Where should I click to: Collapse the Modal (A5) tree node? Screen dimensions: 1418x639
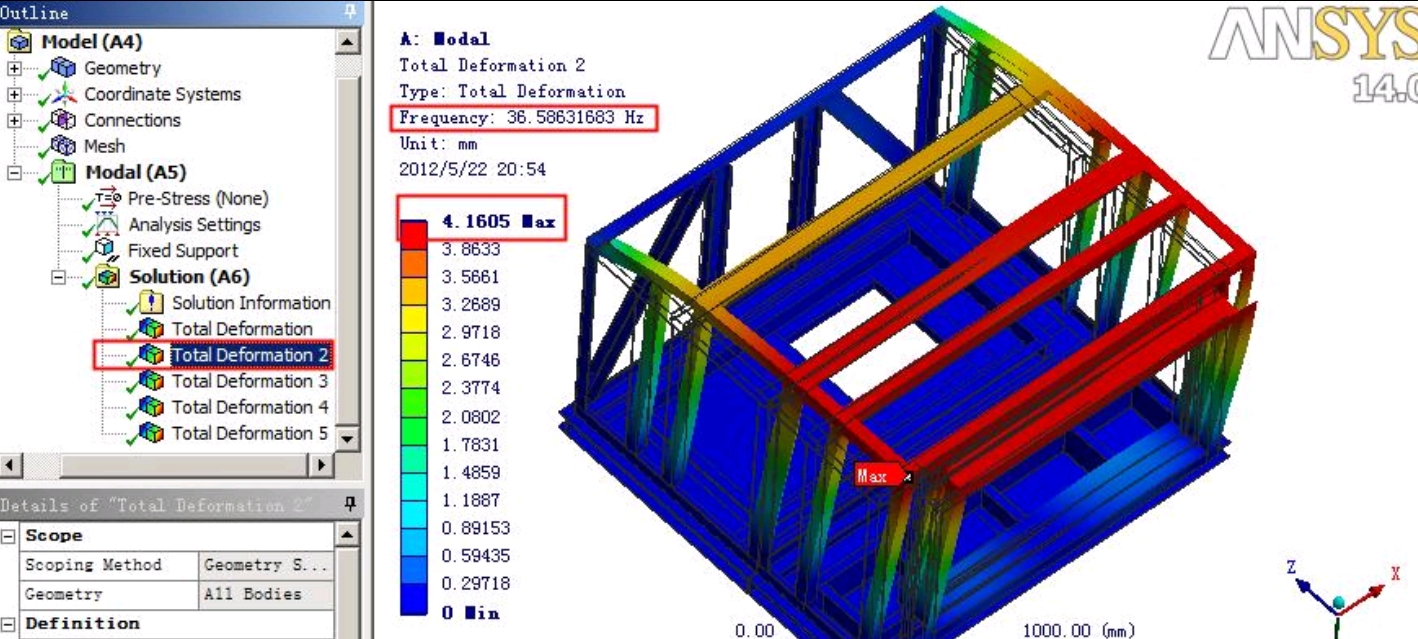pyautogui.click(x=14, y=172)
